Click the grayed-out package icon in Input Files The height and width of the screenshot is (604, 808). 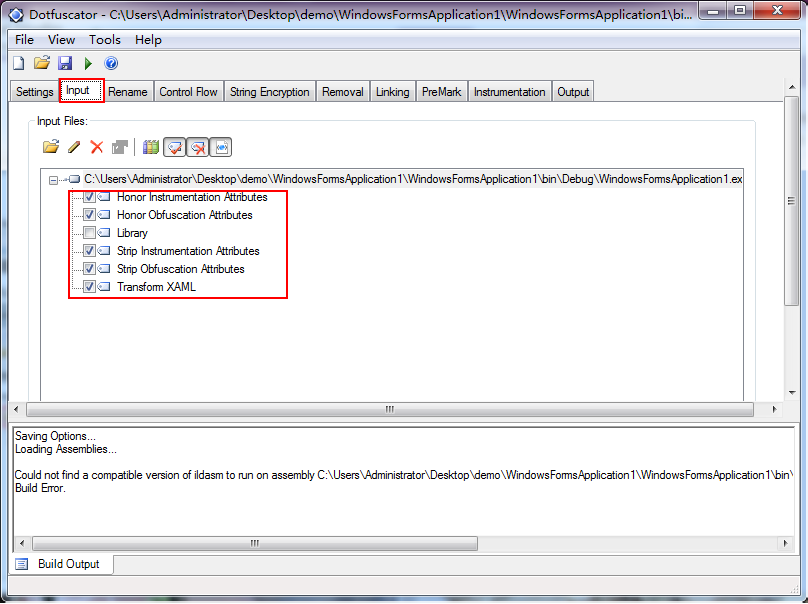120,147
